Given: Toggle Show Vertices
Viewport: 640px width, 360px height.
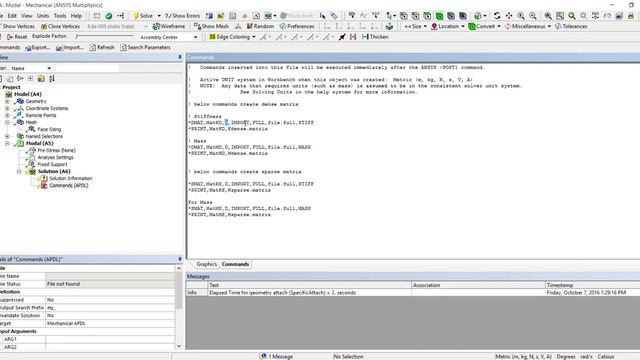Looking at the screenshot, I should (18, 26).
